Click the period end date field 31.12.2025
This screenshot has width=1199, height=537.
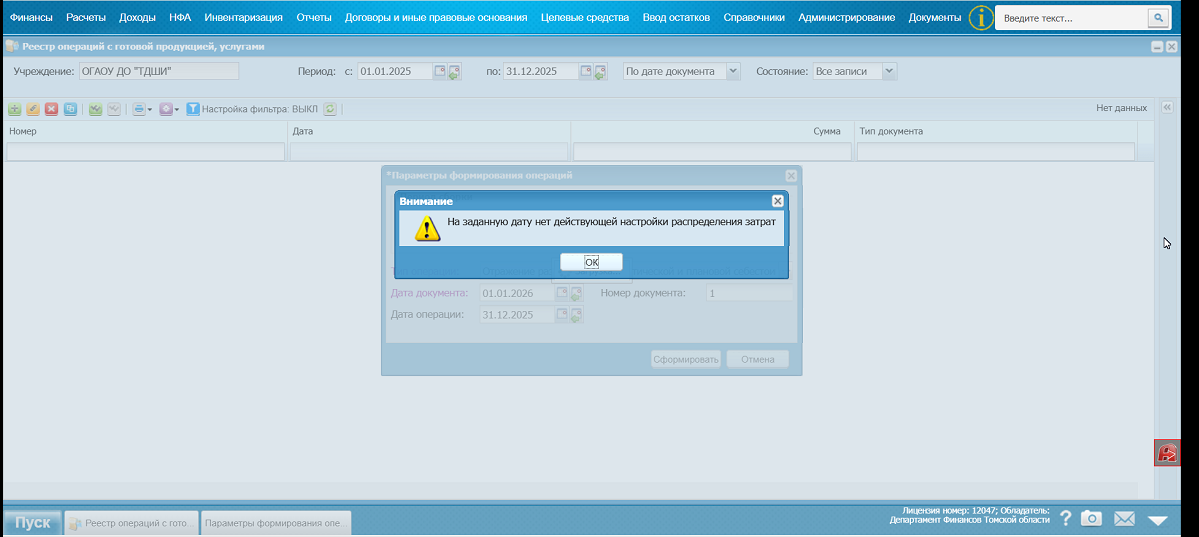[541, 71]
